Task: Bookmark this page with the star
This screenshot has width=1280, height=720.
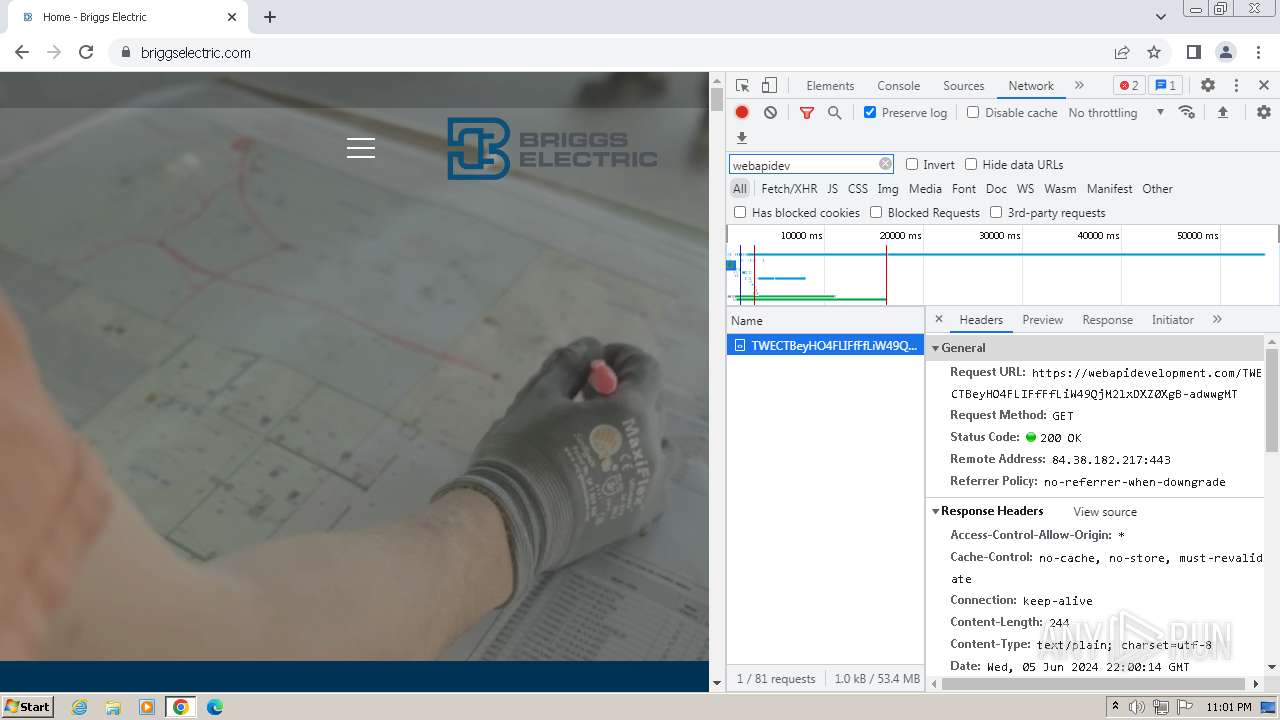Action: tap(1154, 52)
